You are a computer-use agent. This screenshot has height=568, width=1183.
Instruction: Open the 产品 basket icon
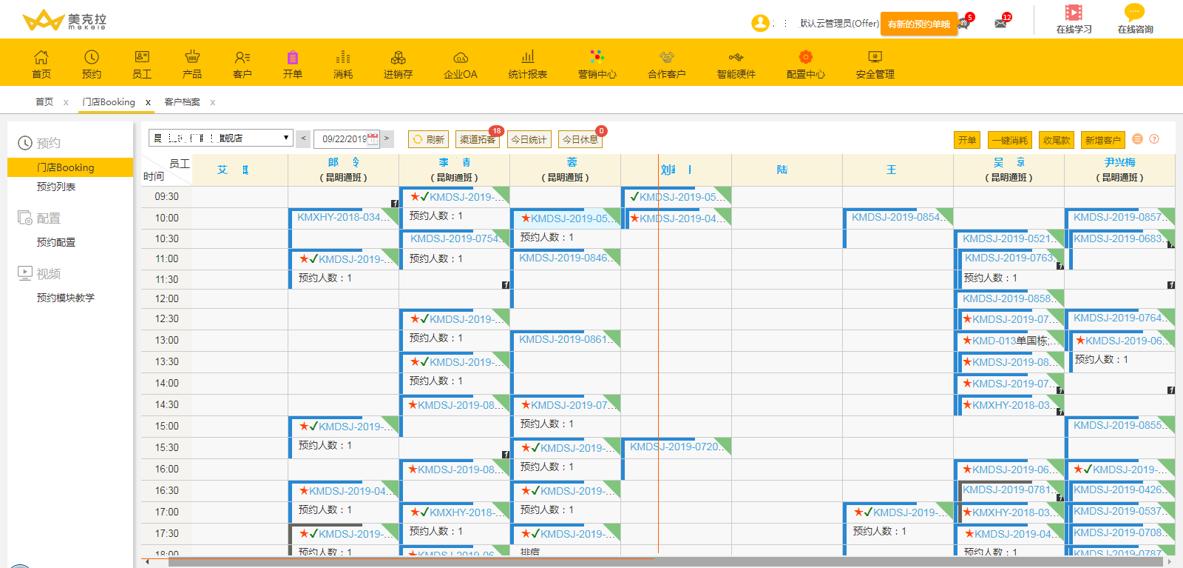[192, 58]
